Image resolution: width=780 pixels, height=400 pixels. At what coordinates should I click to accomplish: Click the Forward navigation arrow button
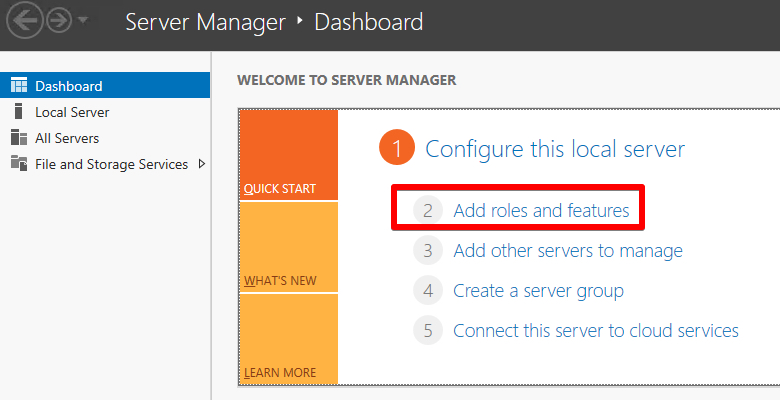point(59,20)
